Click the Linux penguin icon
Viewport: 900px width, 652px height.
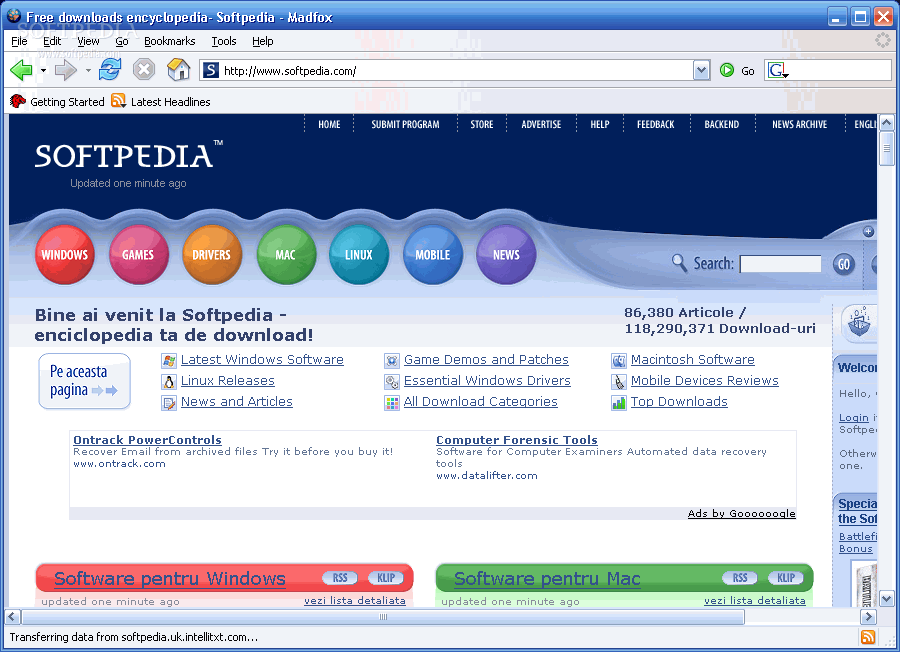[169, 382]
